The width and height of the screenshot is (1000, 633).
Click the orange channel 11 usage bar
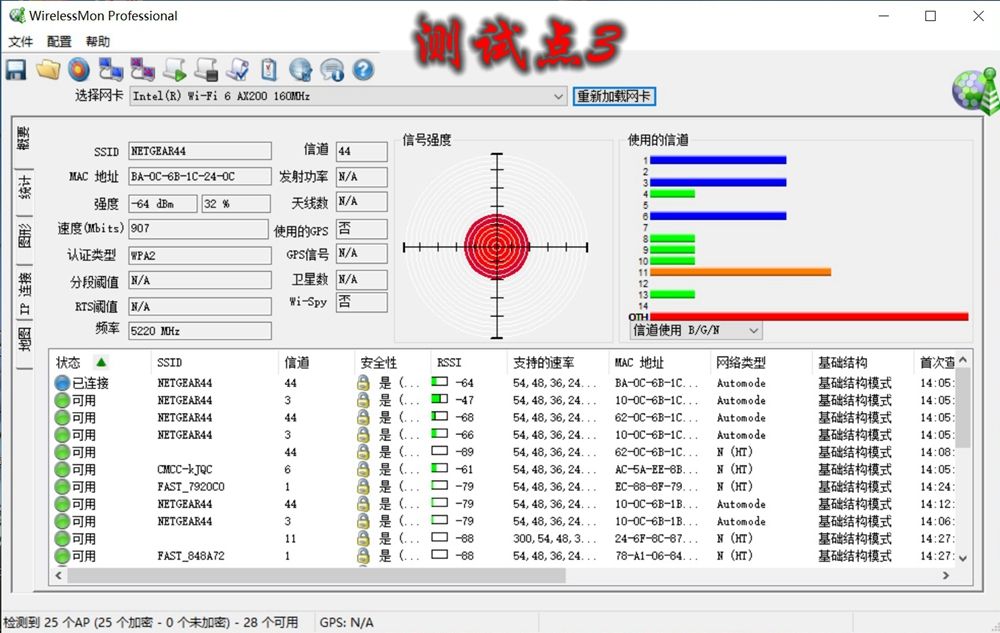(740, 272)
